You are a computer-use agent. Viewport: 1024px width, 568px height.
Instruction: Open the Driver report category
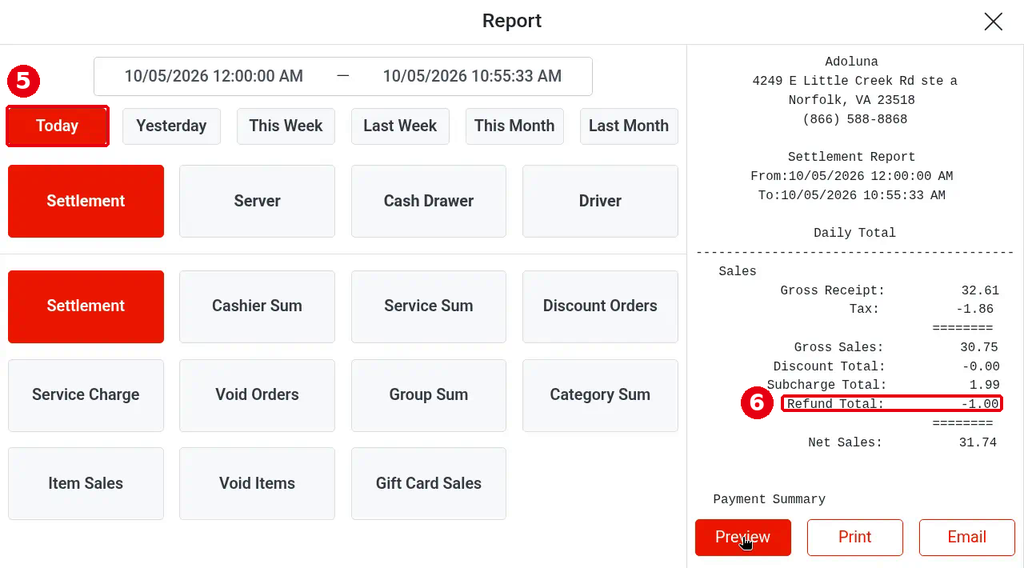[600, 201]
